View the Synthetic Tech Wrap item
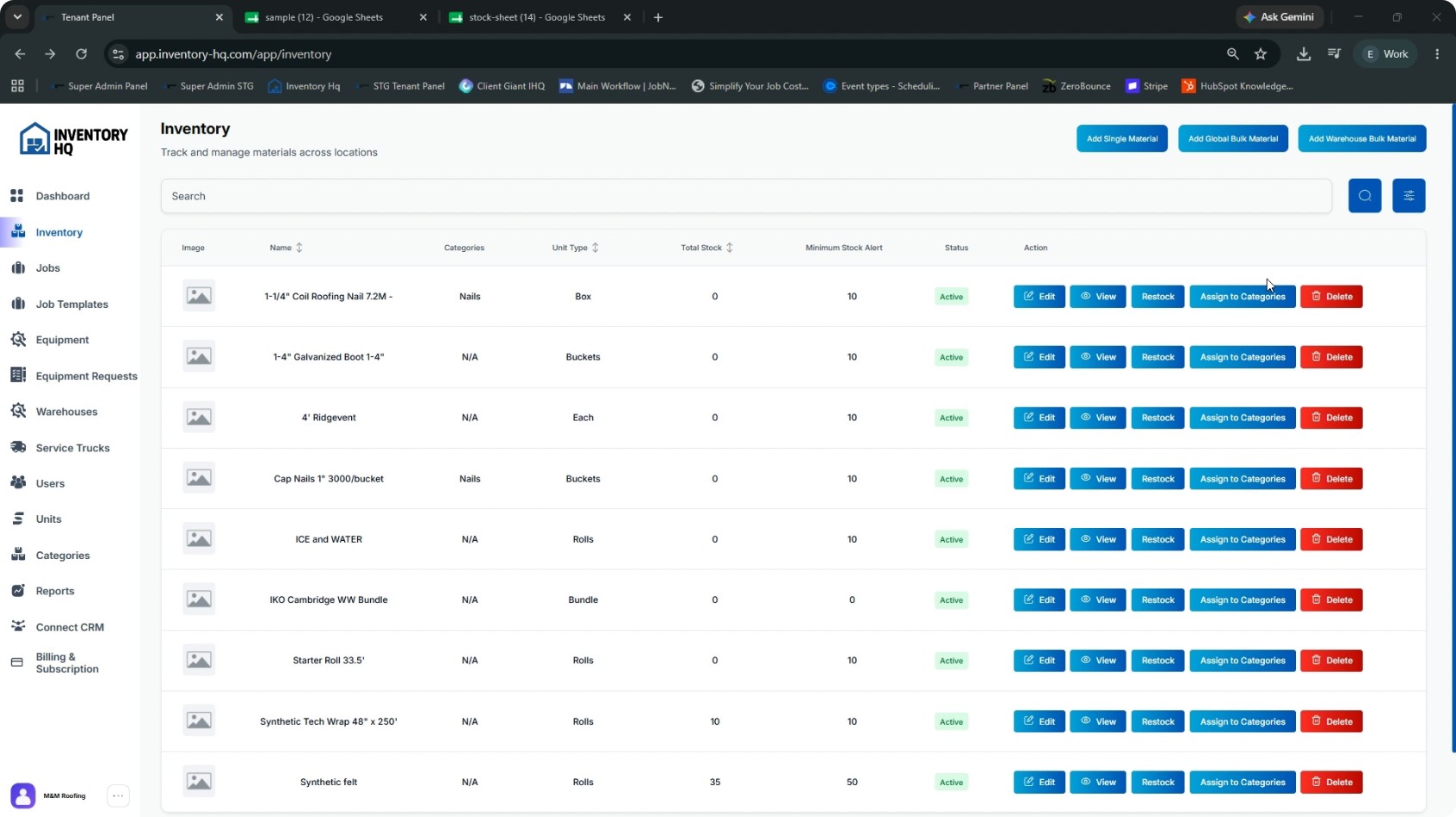 (1098, 722)
